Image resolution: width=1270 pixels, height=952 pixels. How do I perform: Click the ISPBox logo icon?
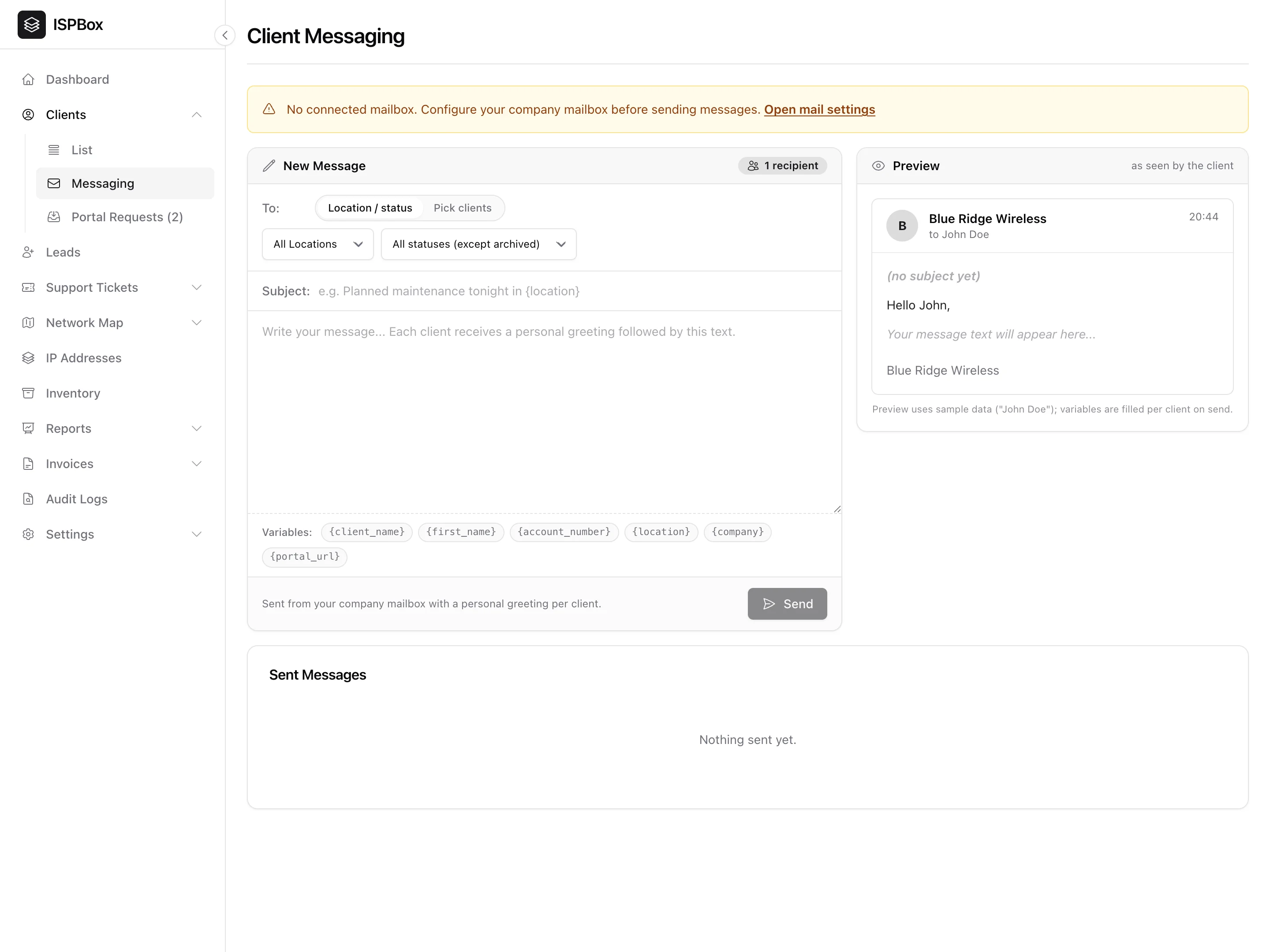[32, 25]
